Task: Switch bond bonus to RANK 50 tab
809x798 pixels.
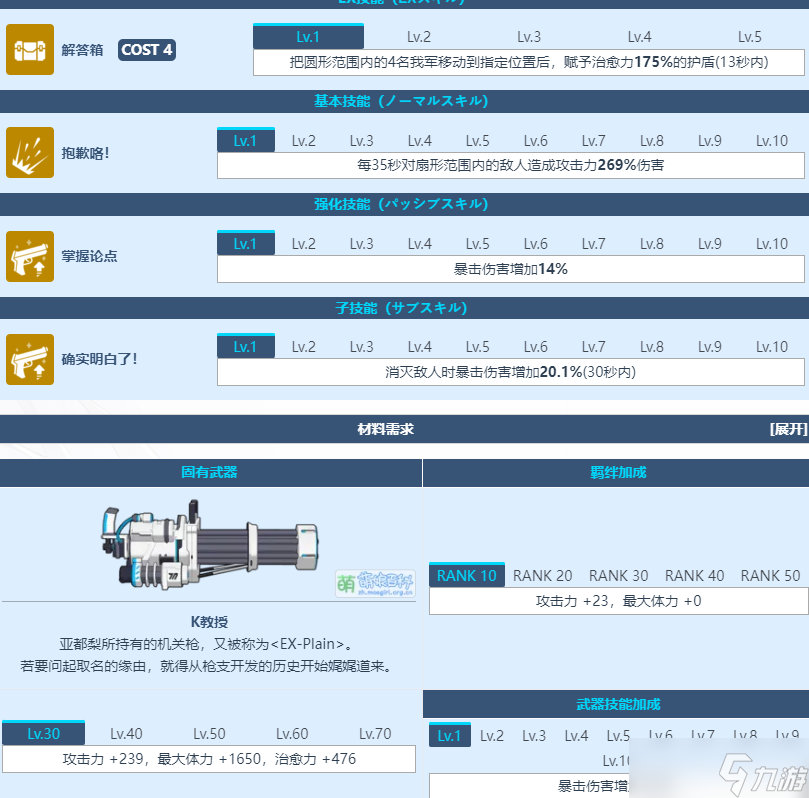Action: click(x=770, y=575)
